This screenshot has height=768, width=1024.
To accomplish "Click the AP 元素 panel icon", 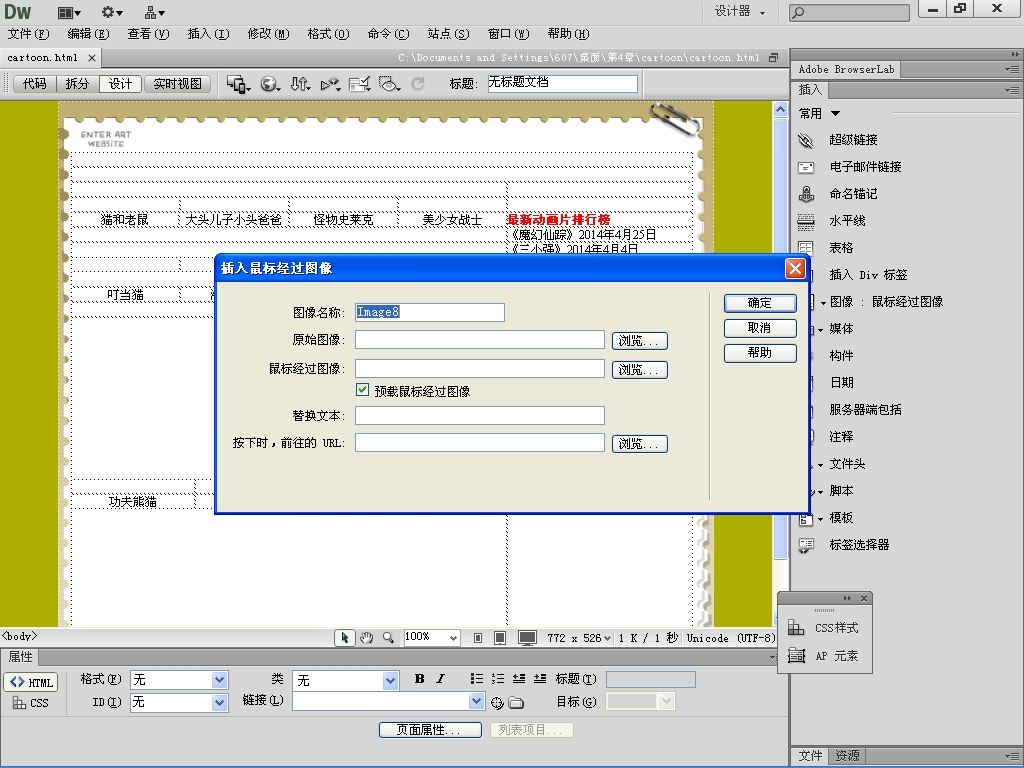I will click(795, 656).
